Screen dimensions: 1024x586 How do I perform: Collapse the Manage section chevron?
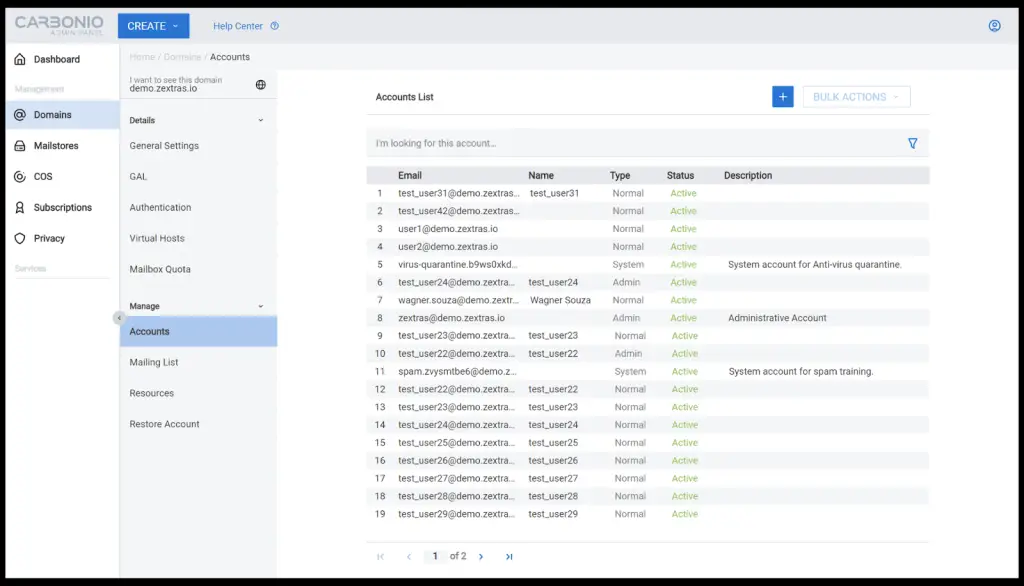coord(261,306)
